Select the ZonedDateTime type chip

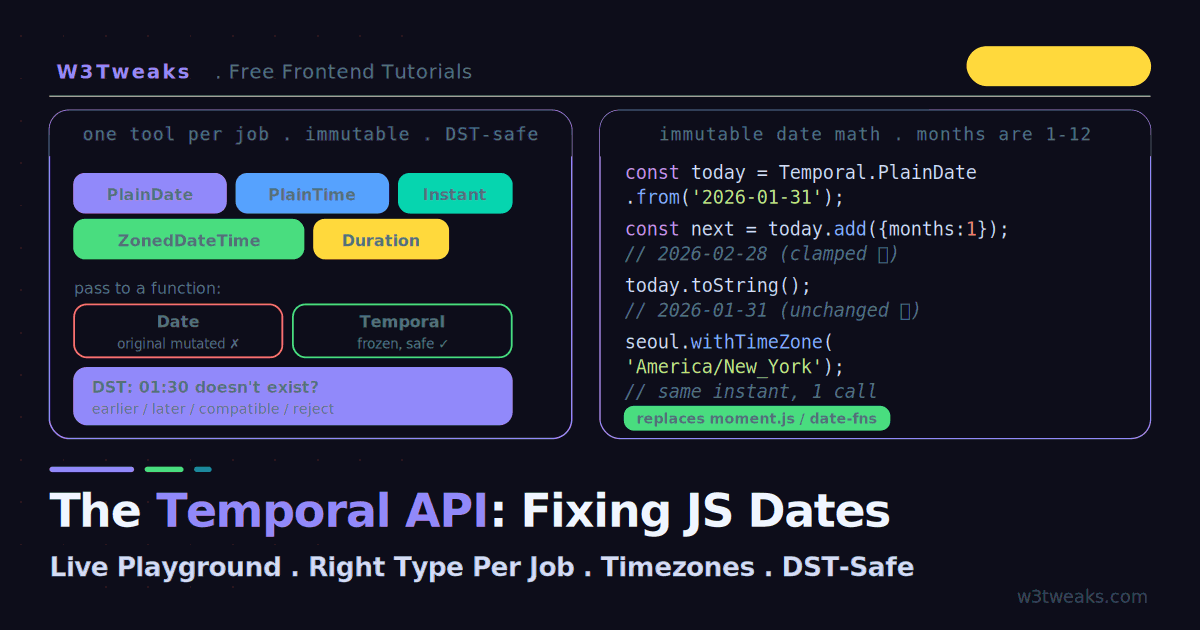(x=189, y=240)
